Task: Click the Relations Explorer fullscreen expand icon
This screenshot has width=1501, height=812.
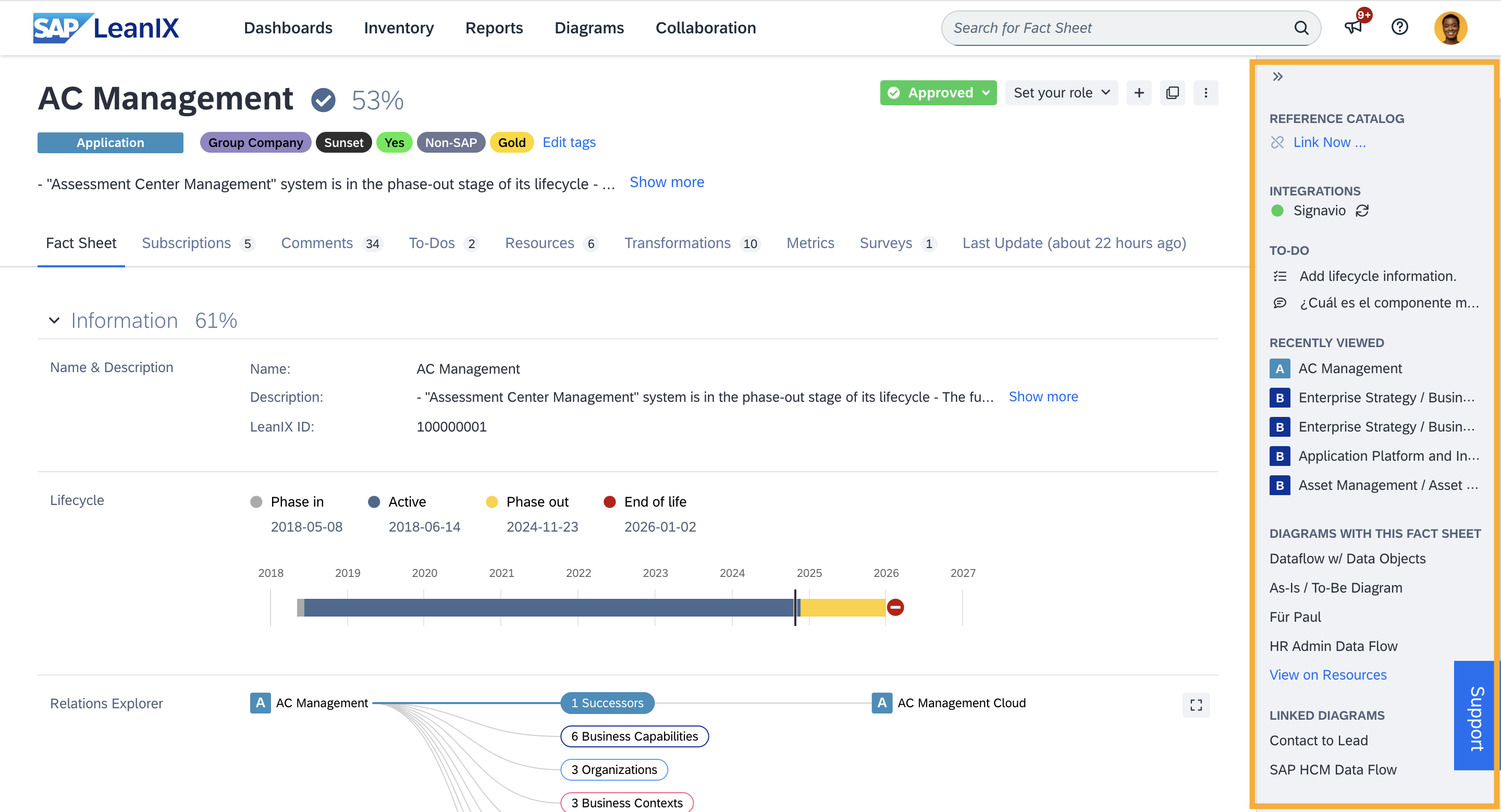Action: coord(1196,705)
